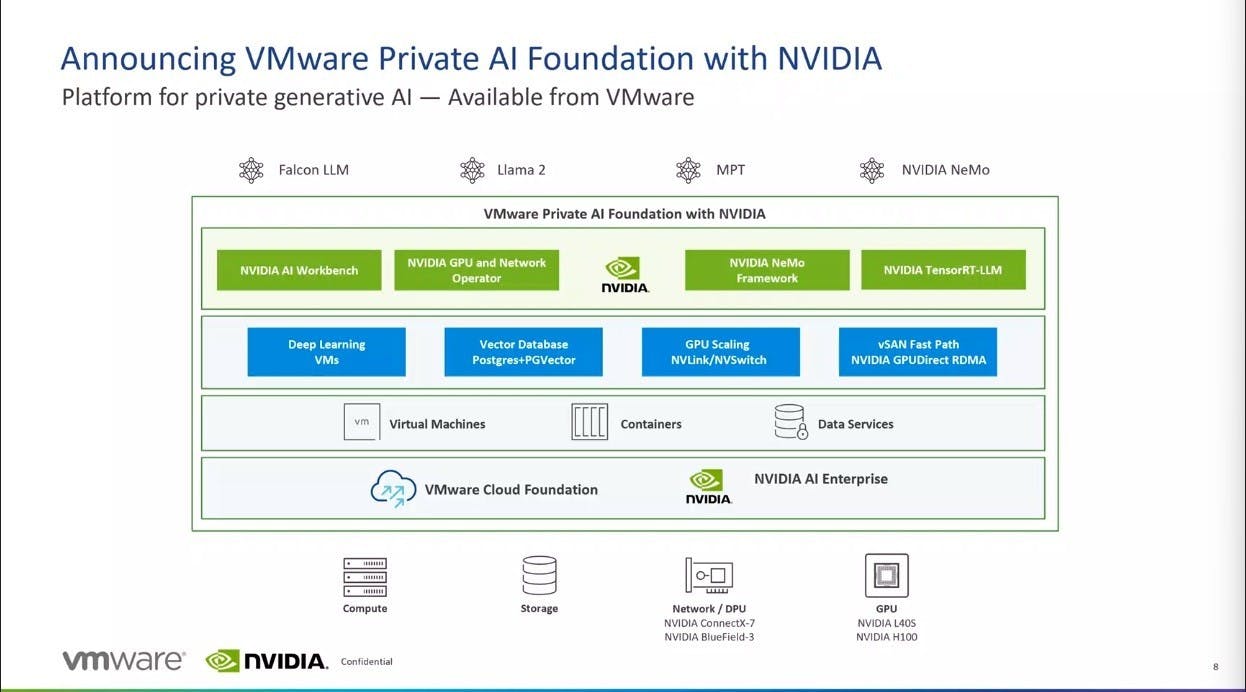Click the VMware logo in footer
Screen dimensions: 1246x692
[x=124, y=660]
